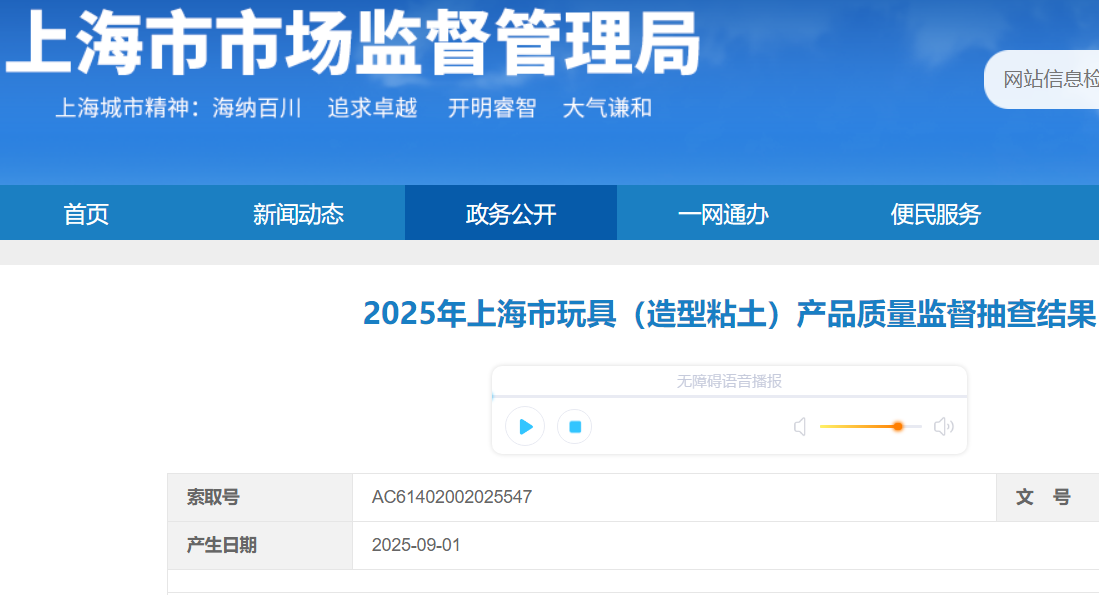Viewport: 1099px width, 595px height.
Task: Click the 文号 header cell
Action: pyautogui.click(x=1043, y=497)
